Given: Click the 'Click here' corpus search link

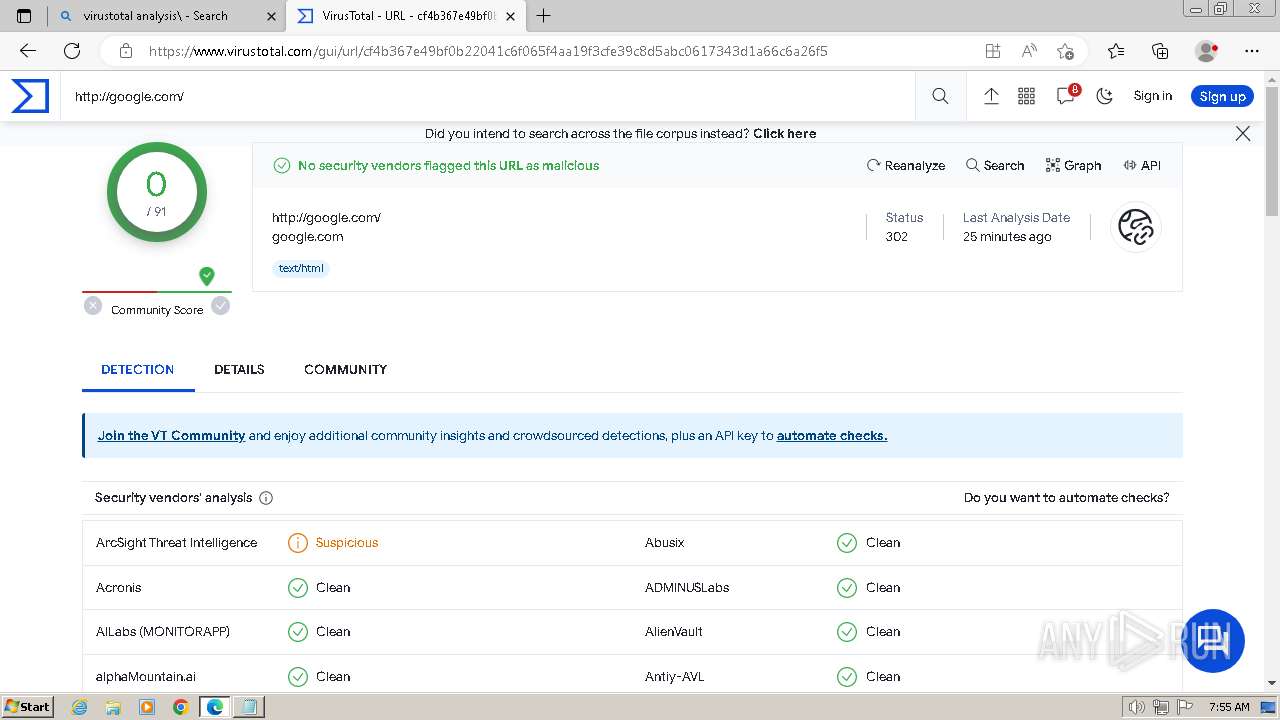Looking at the screenshot, I should pos(784,133).
